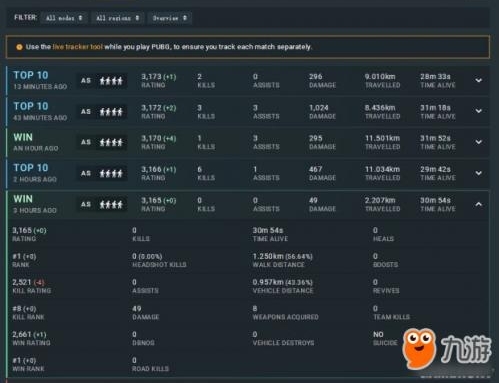The width and height of the screenshot is (499, 383).
Task: Click the 3,173 (+1) rating value
Action: click(159, 77)
